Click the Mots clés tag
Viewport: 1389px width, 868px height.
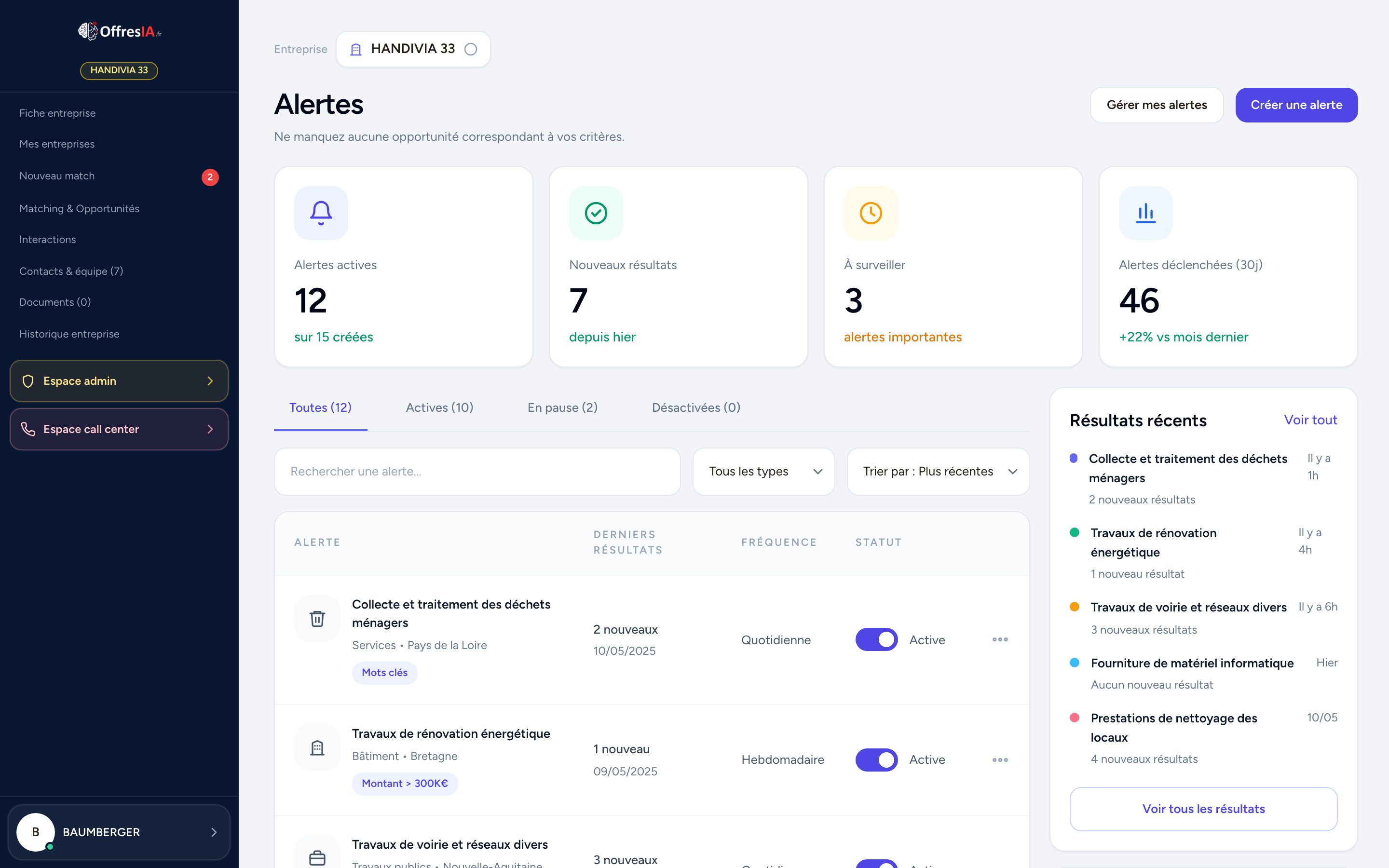click(x=384, y=672)
